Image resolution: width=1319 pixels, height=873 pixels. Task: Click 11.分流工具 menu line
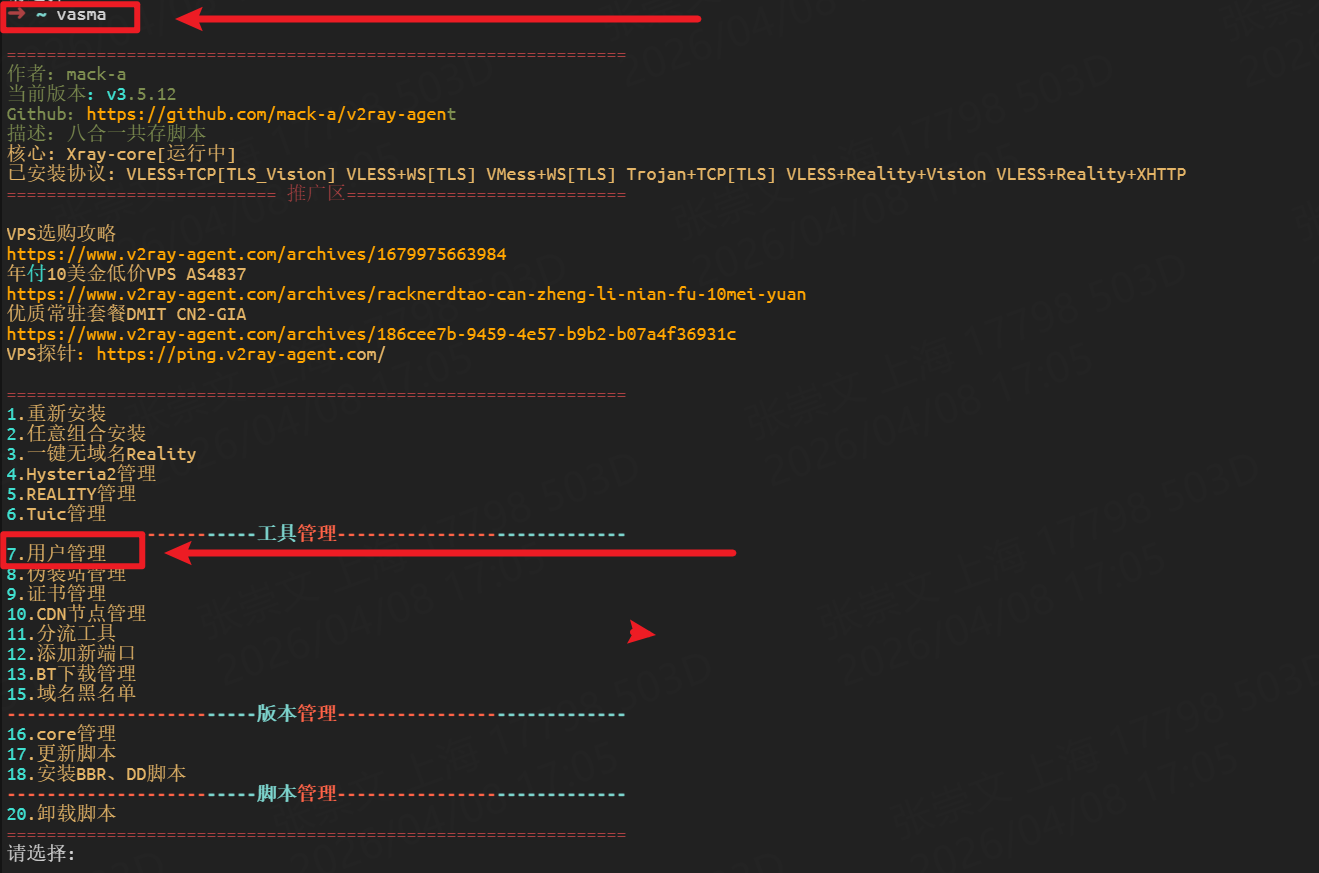(61, 633)
